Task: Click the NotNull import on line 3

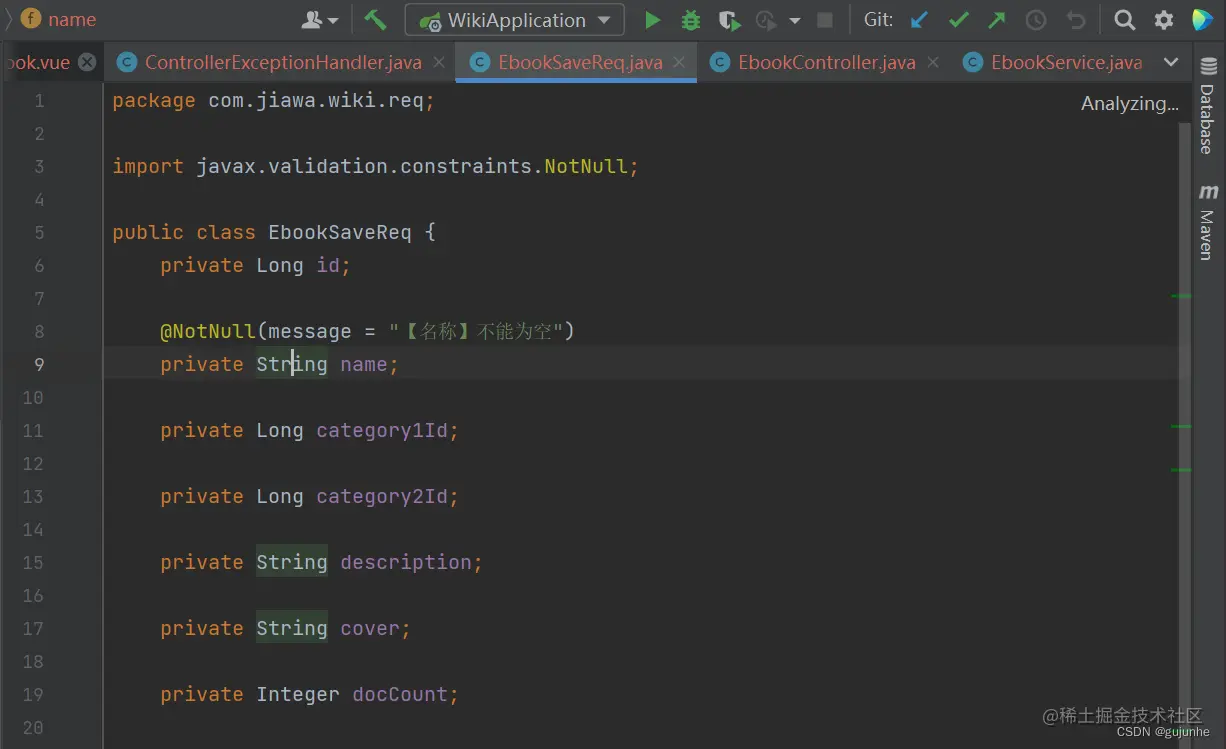Action: (x=586, y=166)
